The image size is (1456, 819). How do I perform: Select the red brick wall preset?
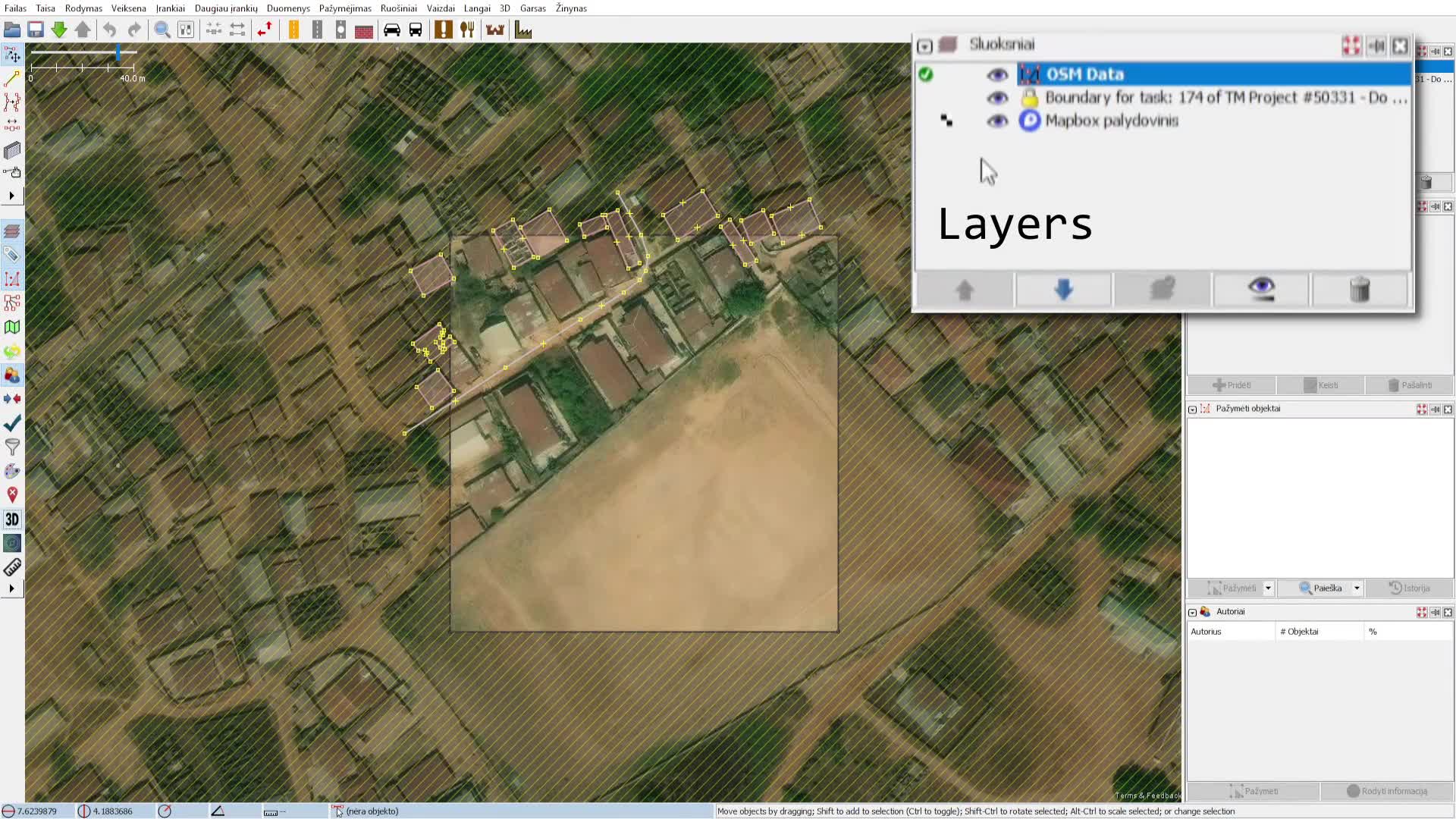coord(364,30)
